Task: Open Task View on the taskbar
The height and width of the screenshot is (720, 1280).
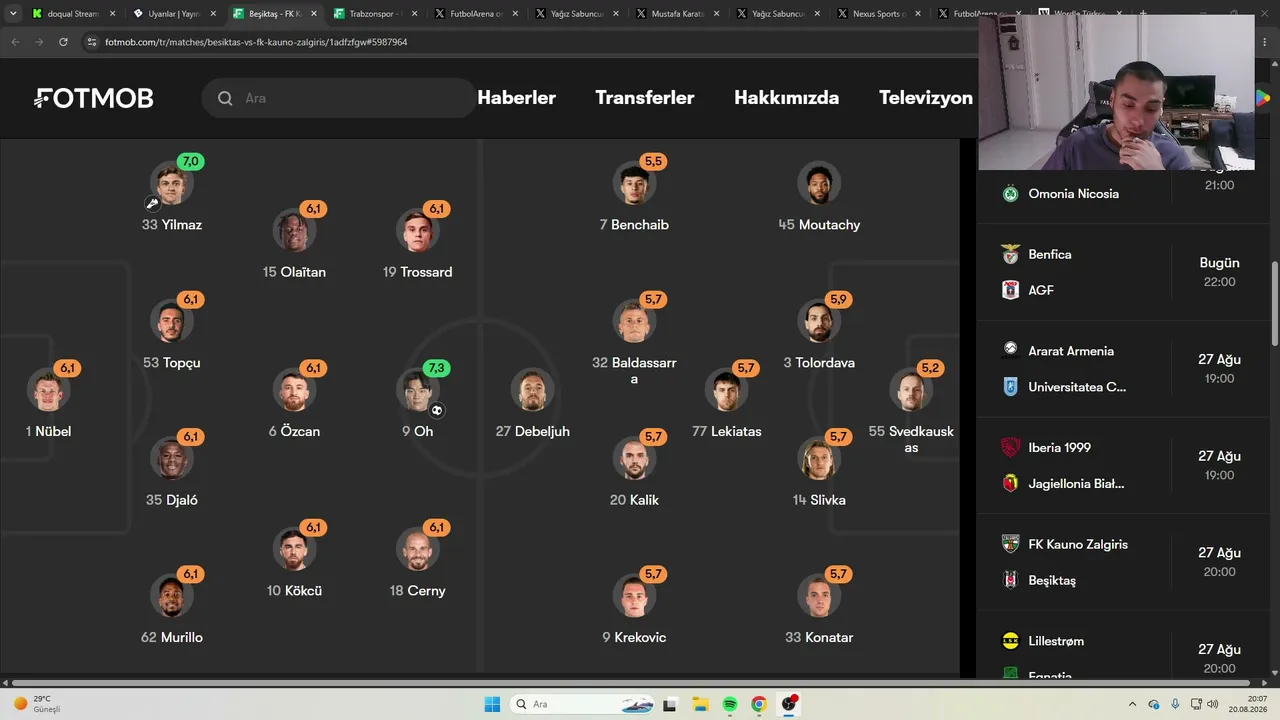Action: pyautogui.click(x=670, y=704)
